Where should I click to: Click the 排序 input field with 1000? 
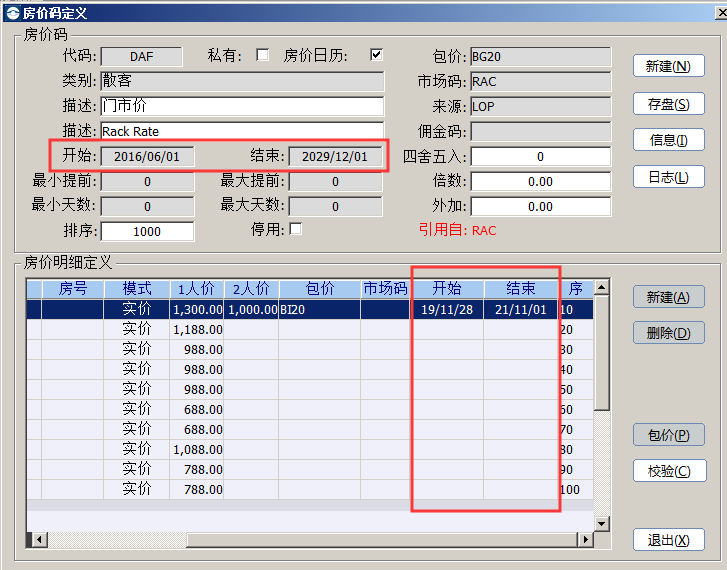[x=147, y=231]
